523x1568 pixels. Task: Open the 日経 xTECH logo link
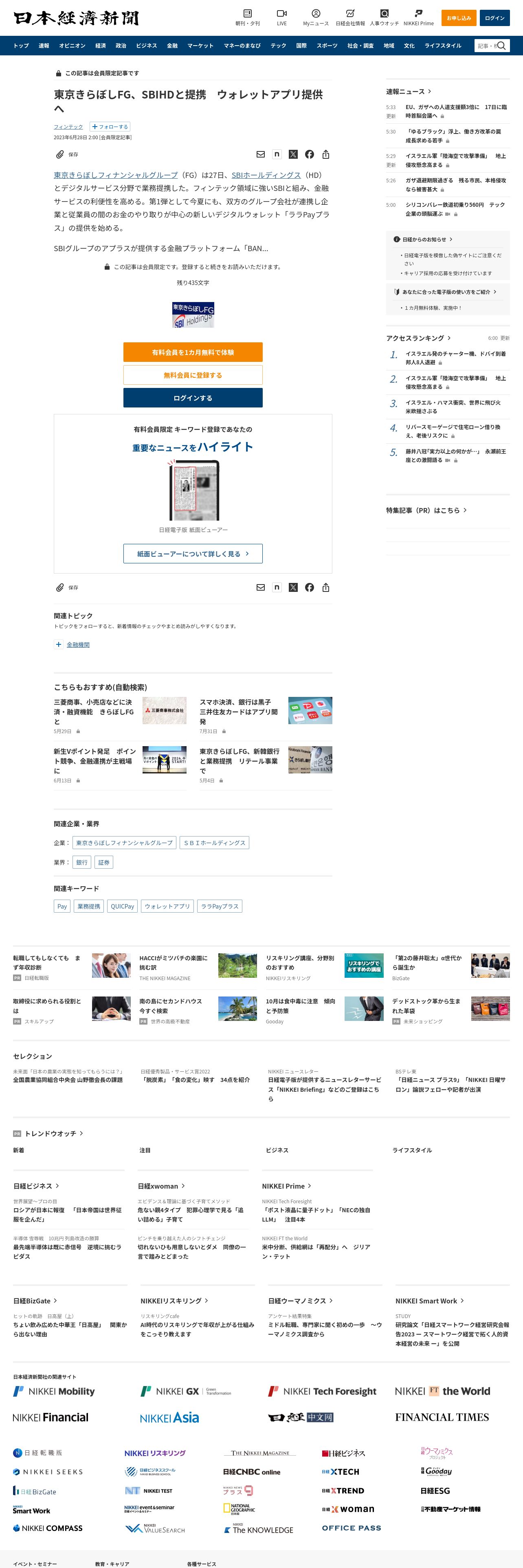click(x=341, y=1472)
